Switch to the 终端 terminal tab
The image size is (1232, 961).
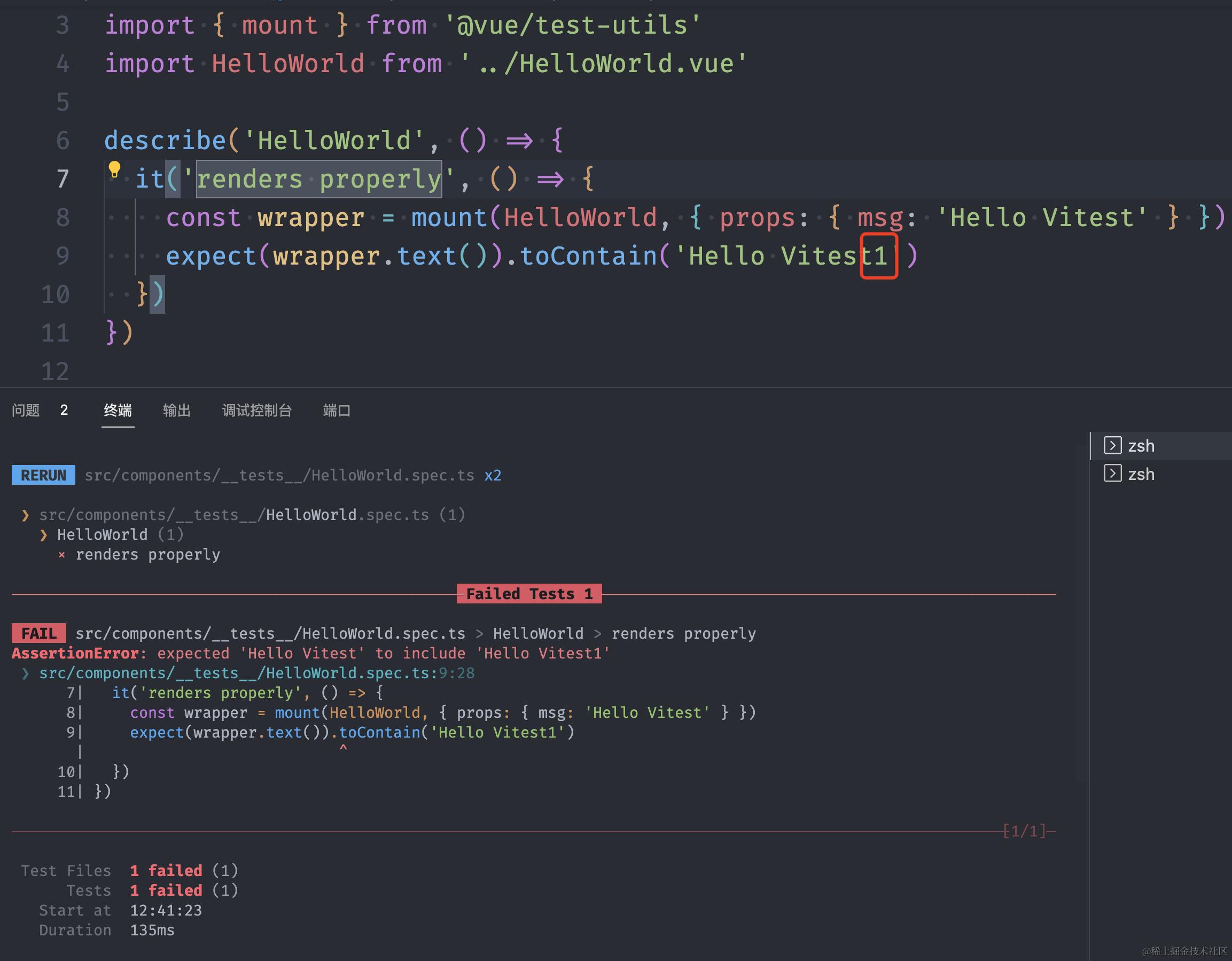pos(118,410)
